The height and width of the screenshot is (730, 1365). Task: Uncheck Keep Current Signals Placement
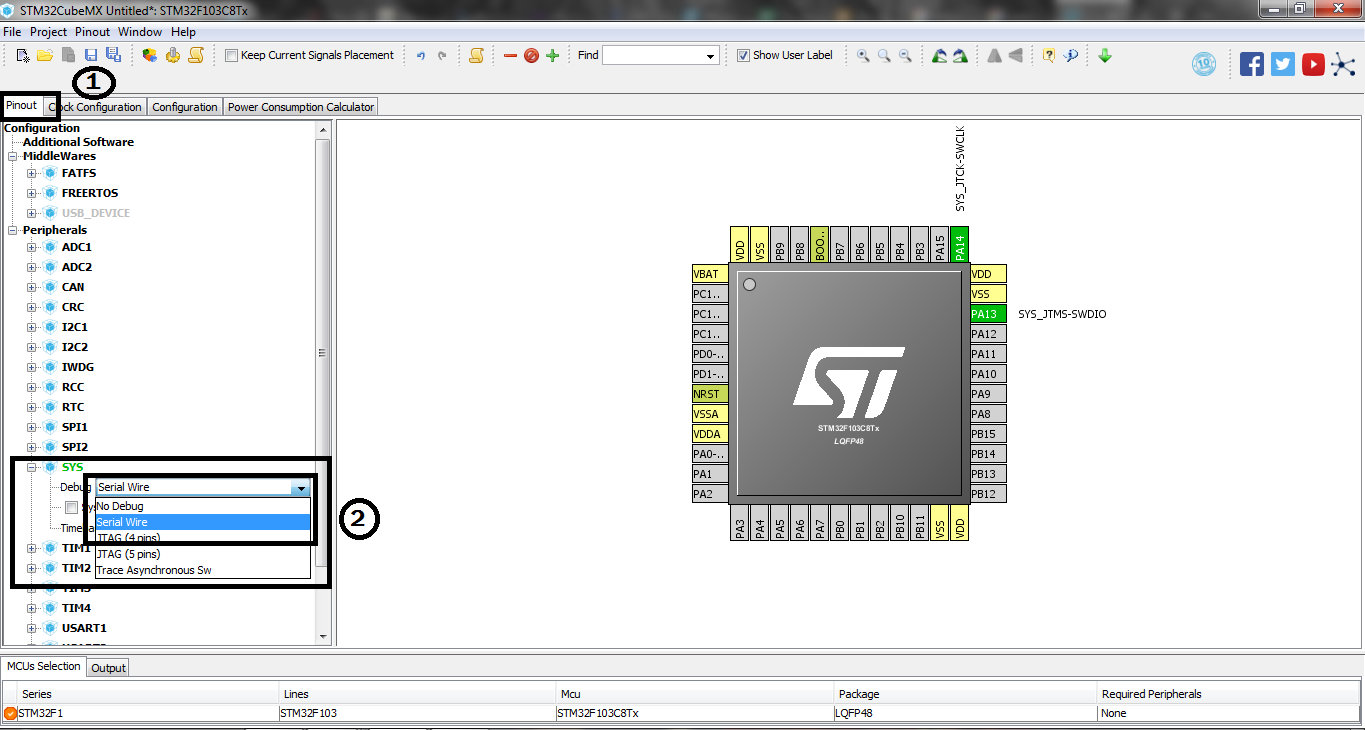[230, 55]
